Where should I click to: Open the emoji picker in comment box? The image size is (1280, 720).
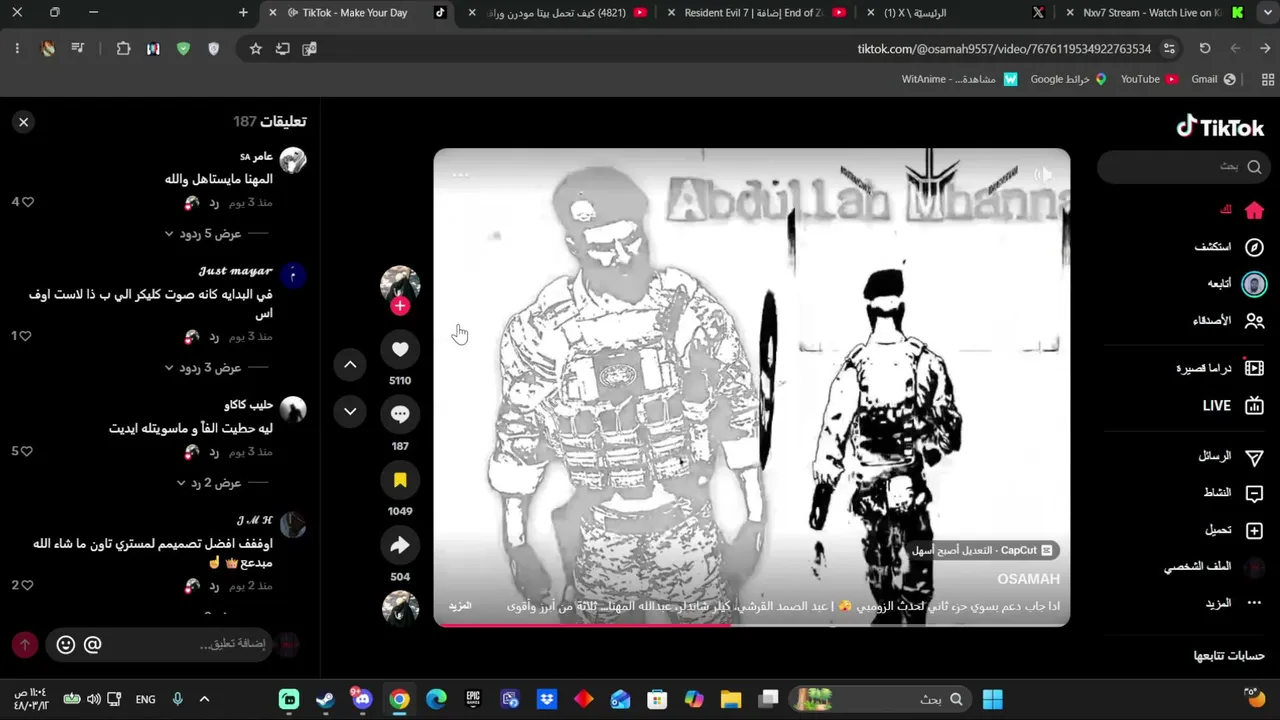(66, 645)
